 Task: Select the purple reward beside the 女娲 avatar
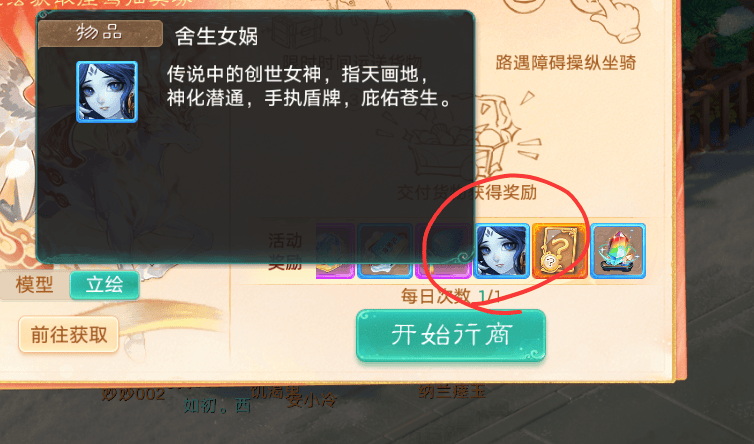(443, 251)
